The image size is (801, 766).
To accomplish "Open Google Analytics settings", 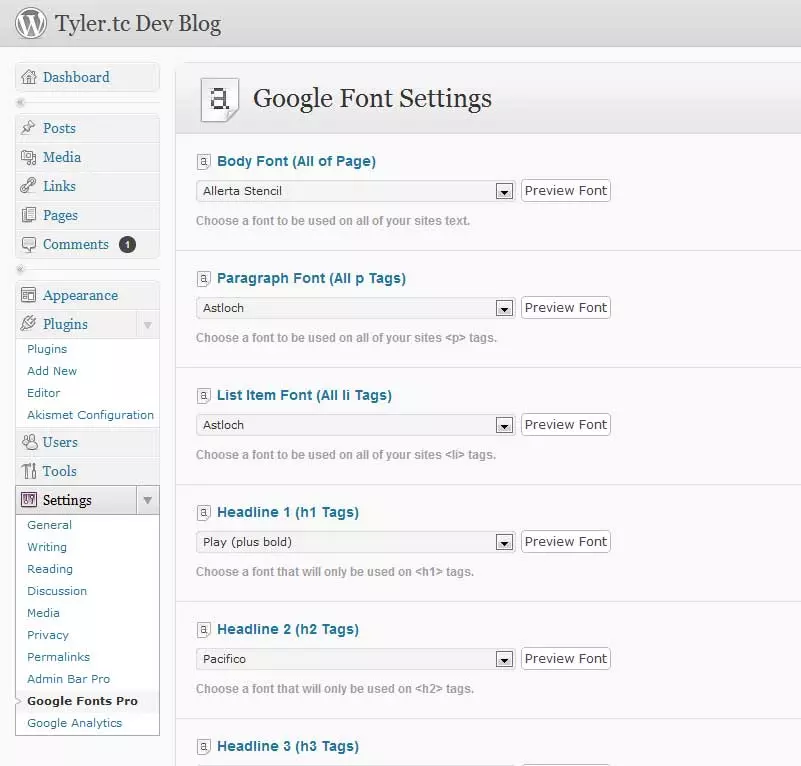I will point(75,723).
